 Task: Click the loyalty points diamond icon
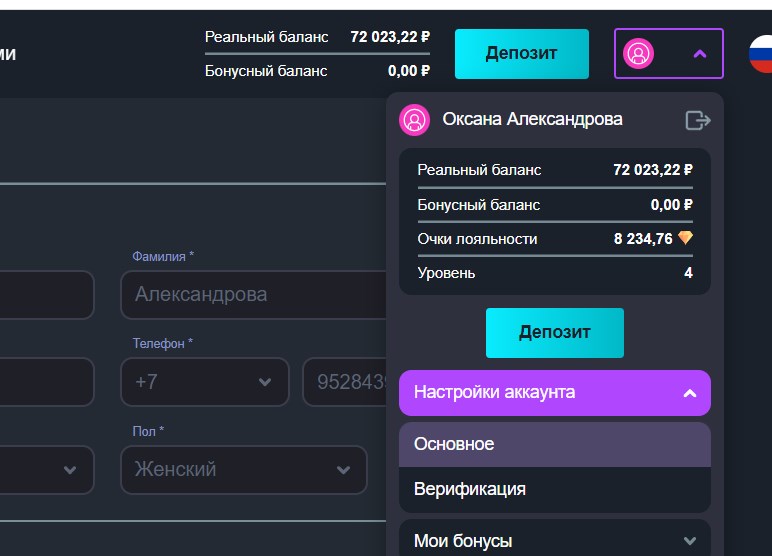point(685,238)
